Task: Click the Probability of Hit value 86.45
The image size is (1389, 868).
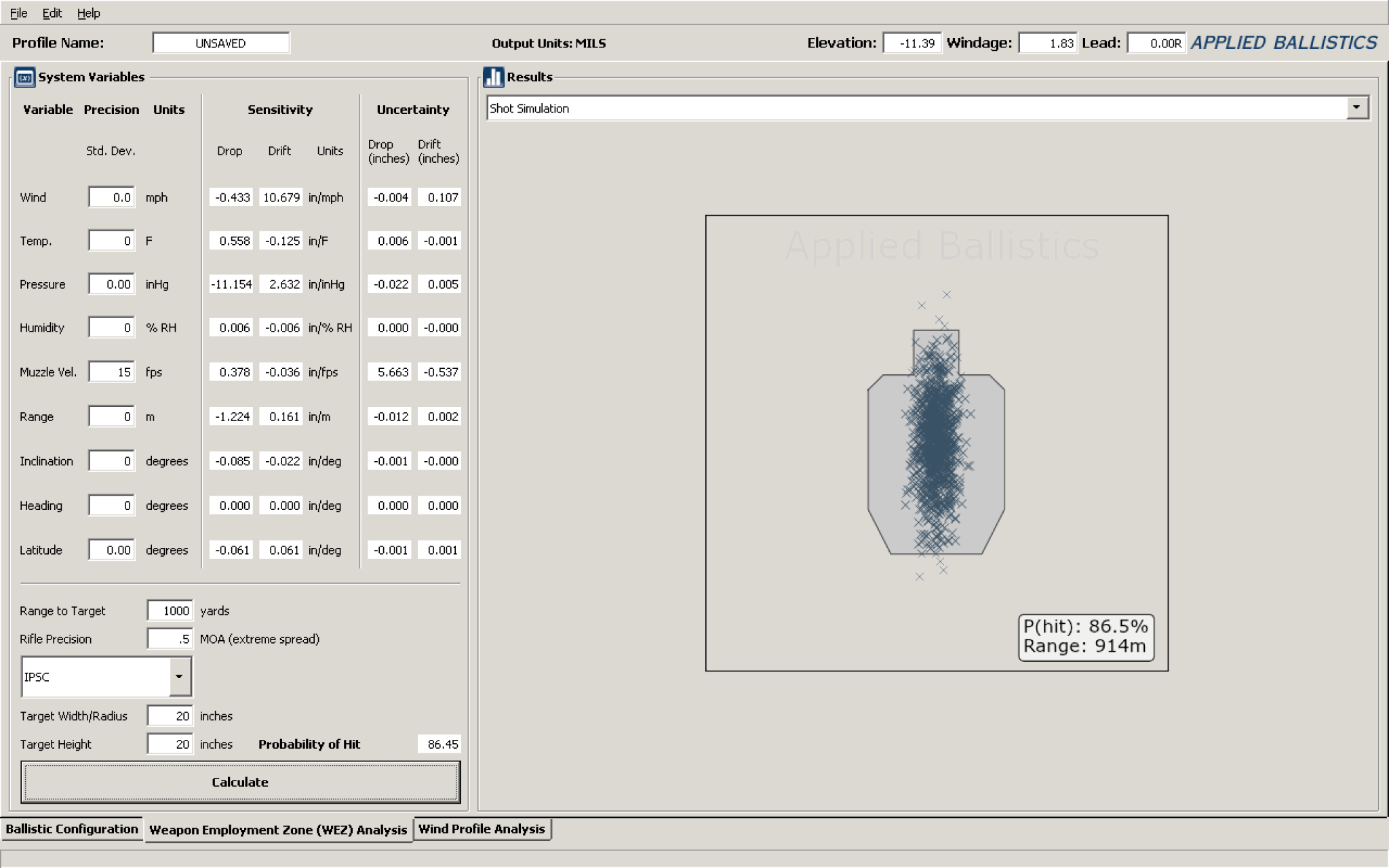Action: pyautogui.click(x=439, y=744)
